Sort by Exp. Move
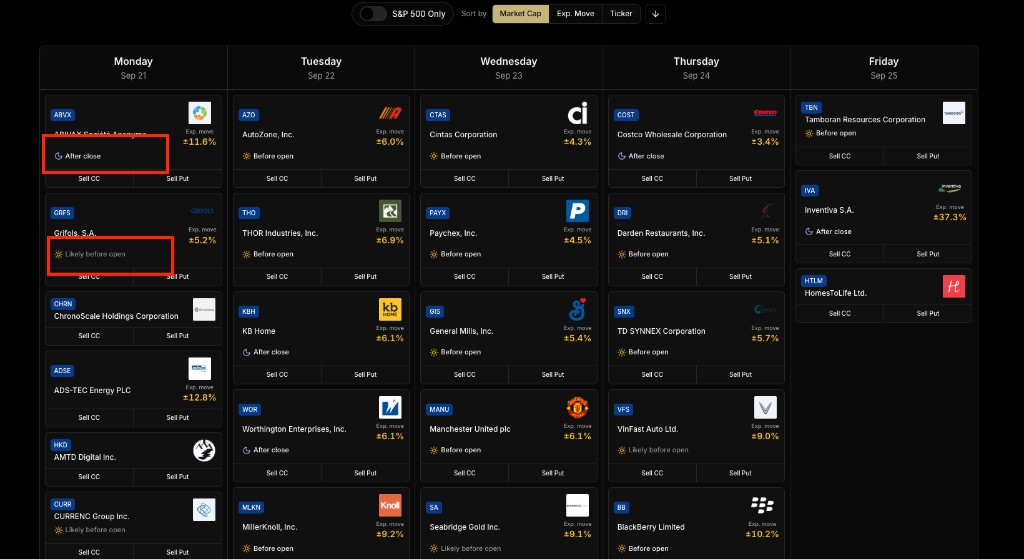The height and width of the screenshot is (559, 1024). (x=575, y=14)
